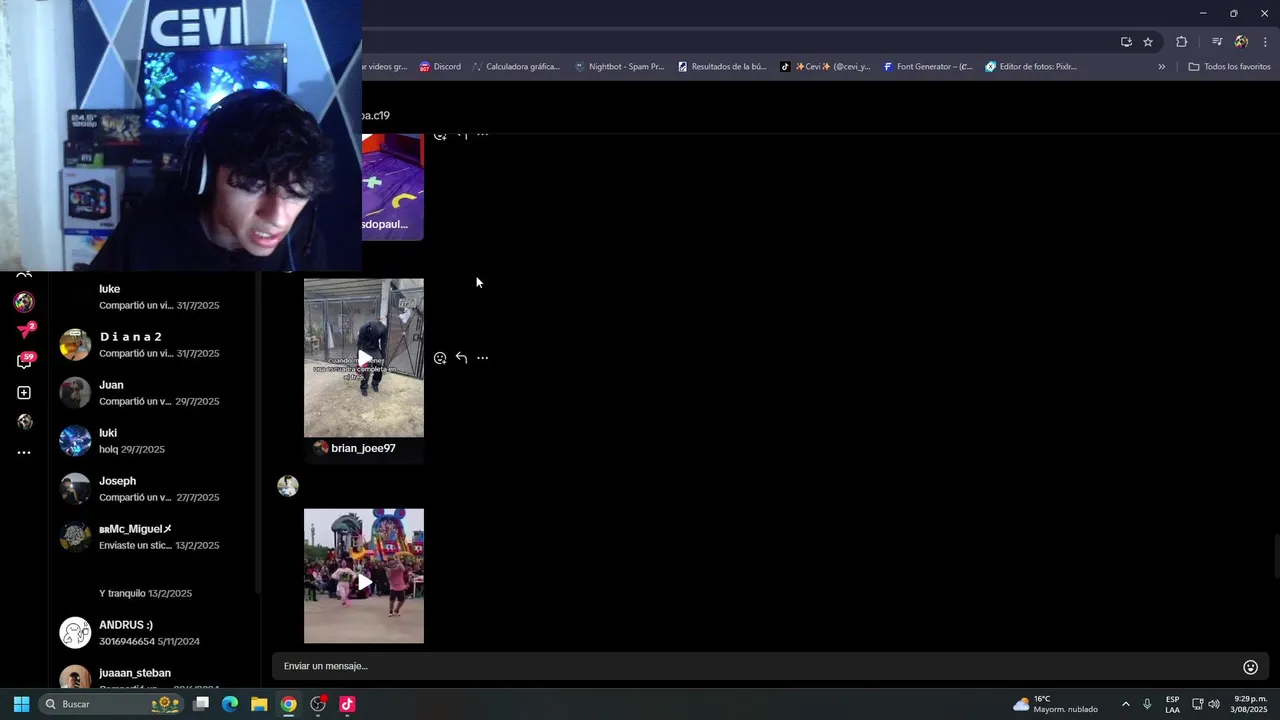Open the Cevi (@cevi_y... TikTok bookmark
This screenshot has height=720, width=1280.
[825, 67]
